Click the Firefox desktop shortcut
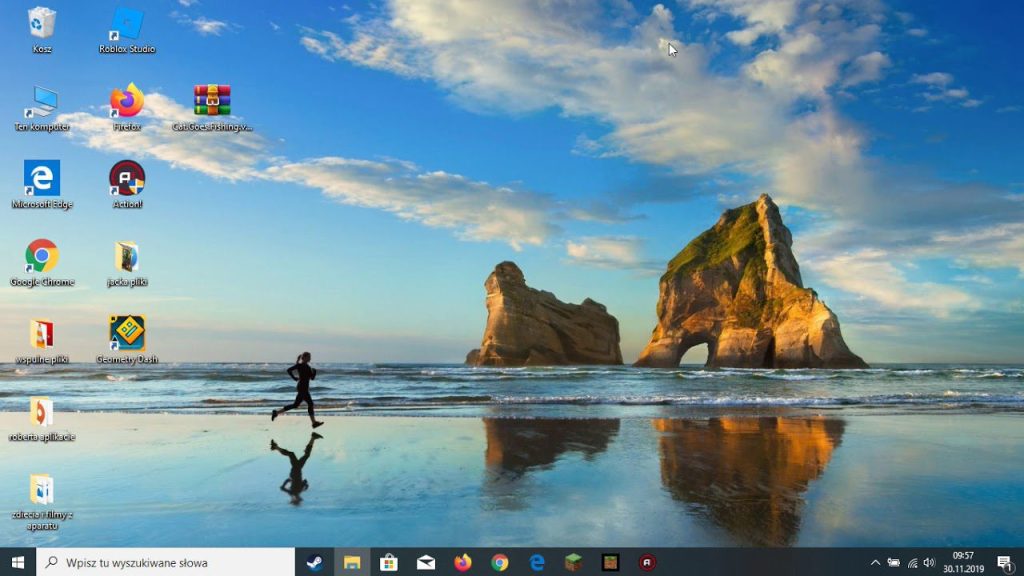The image size is (1024, 576). pos(127,101)
